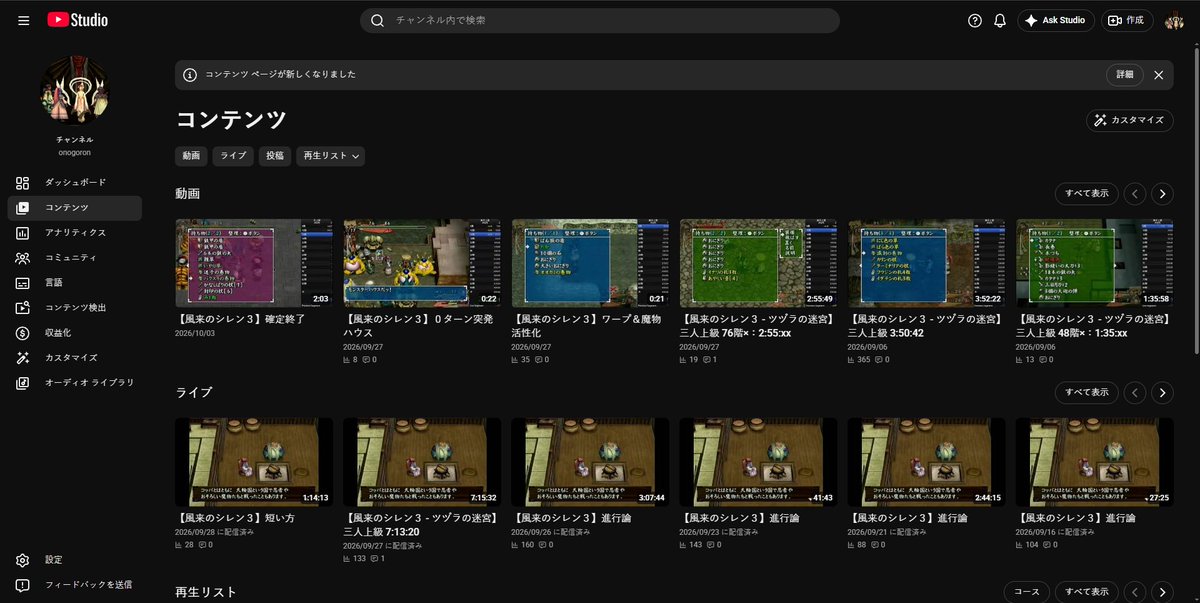Click the date text 2026/10/03
This screenshot has height=603, width=1200.
click(x=193, y=333)
